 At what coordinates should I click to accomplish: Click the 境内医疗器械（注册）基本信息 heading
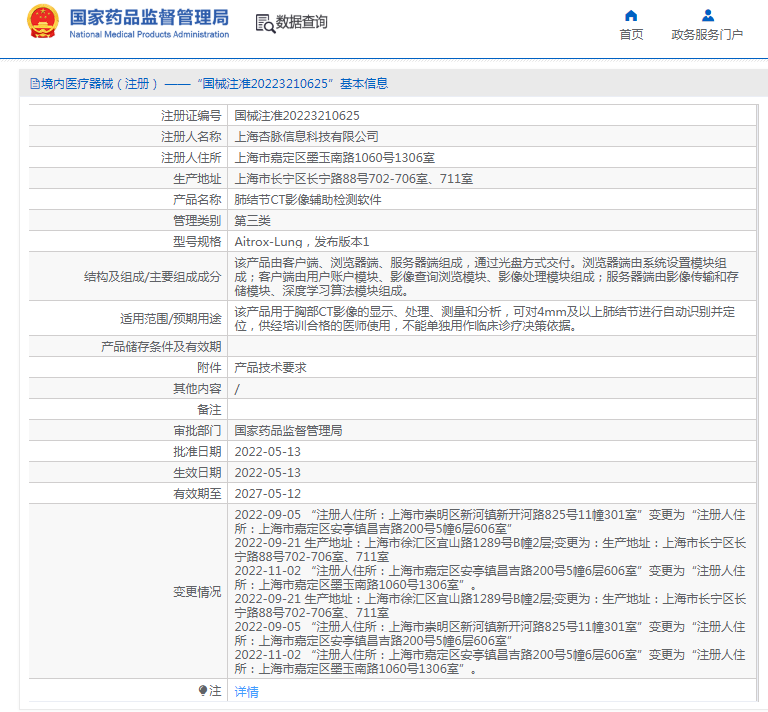(215, 84)
